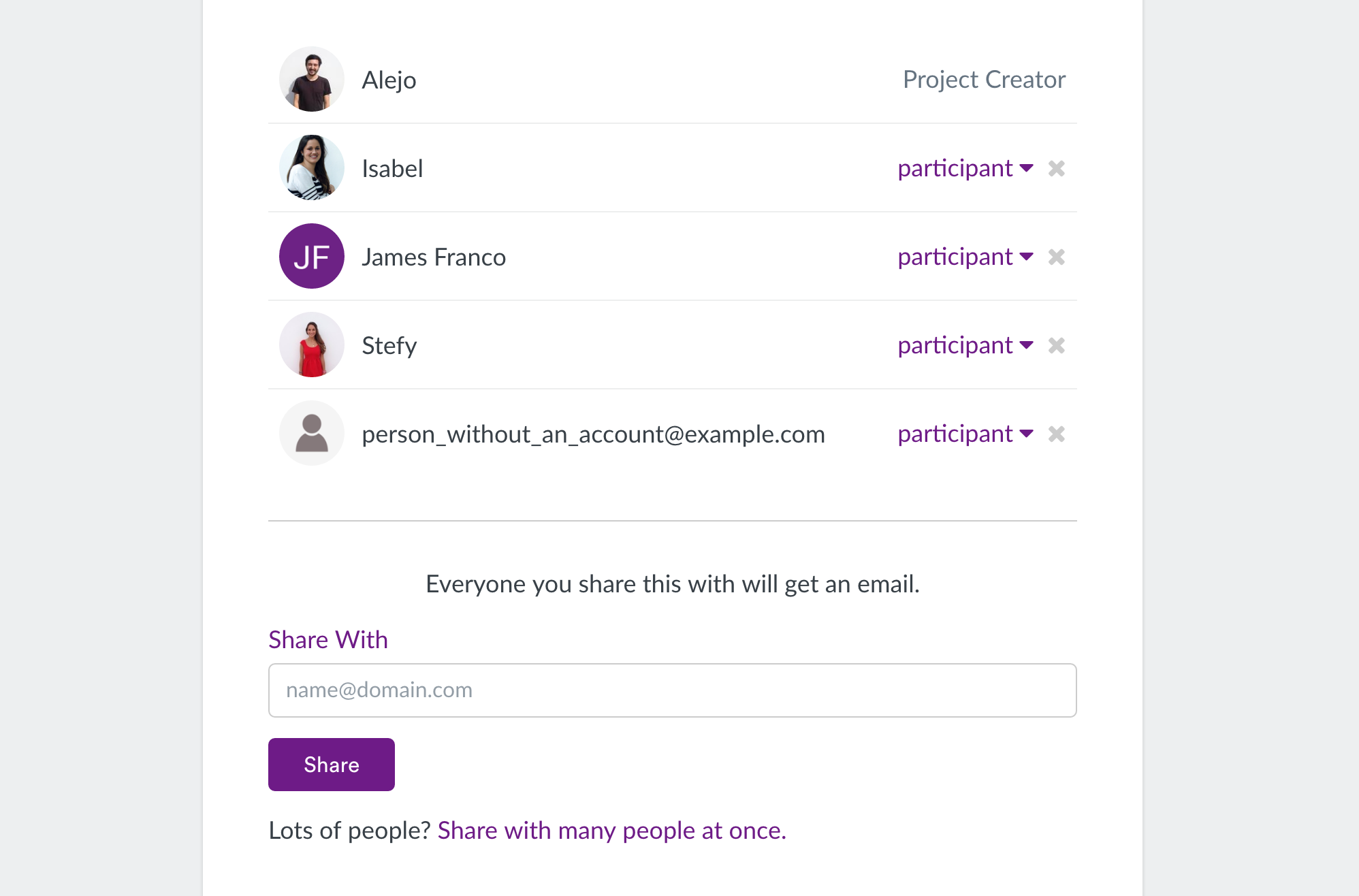The width and height of the screenshot is (1359, 896).
Task: Remove Stefy from the project
Action: (x=1056, y=345)
